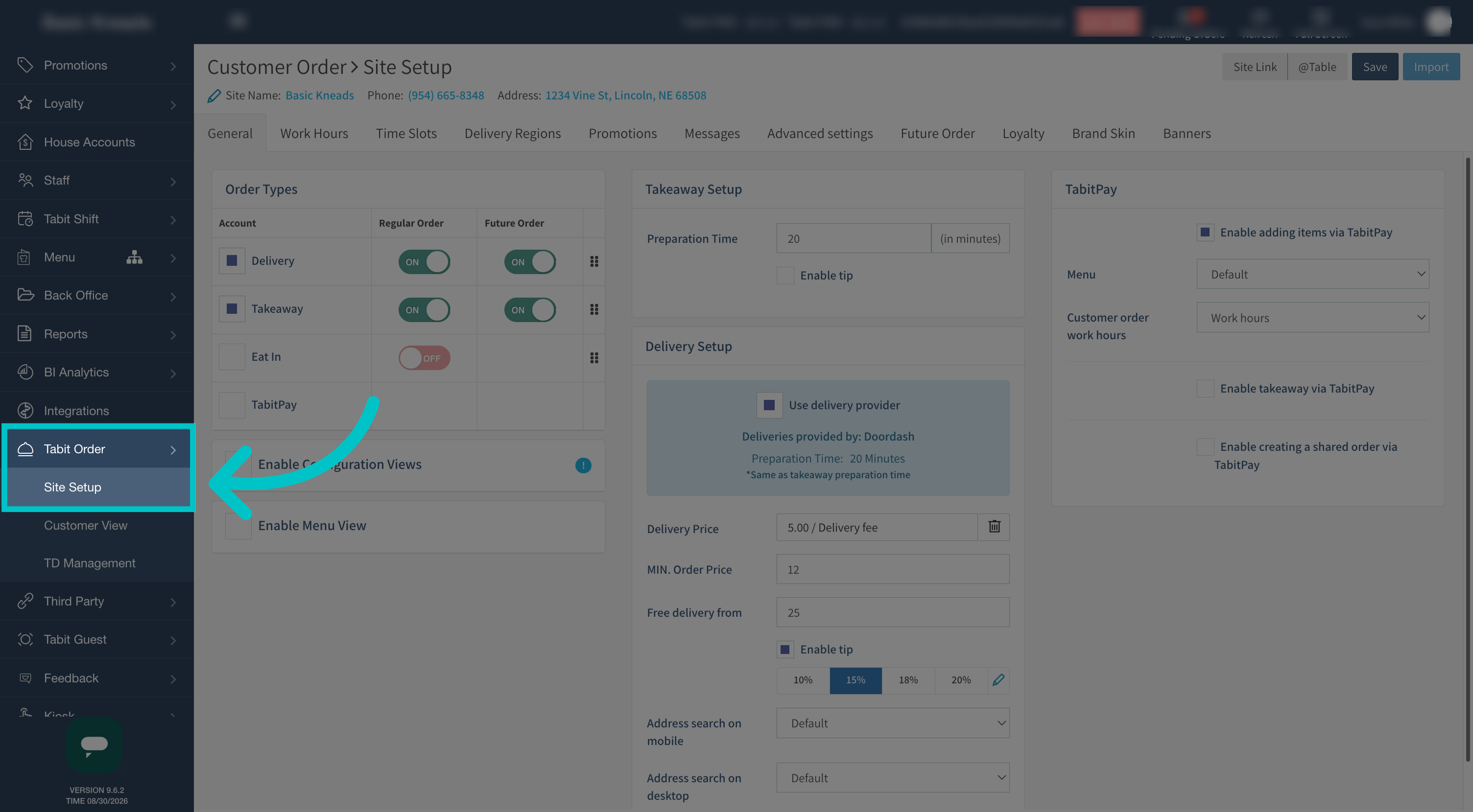Open Customer View in sidebar
The image size is (1473, 812).
click(x=86, y=525)
